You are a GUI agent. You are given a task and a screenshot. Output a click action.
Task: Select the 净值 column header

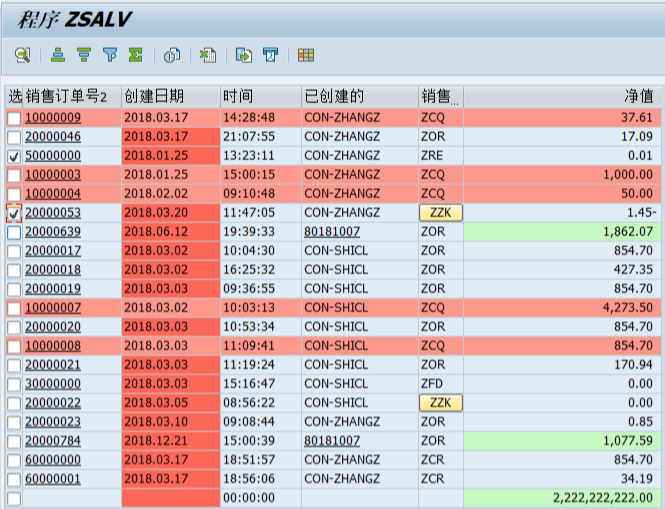point(562,96)
